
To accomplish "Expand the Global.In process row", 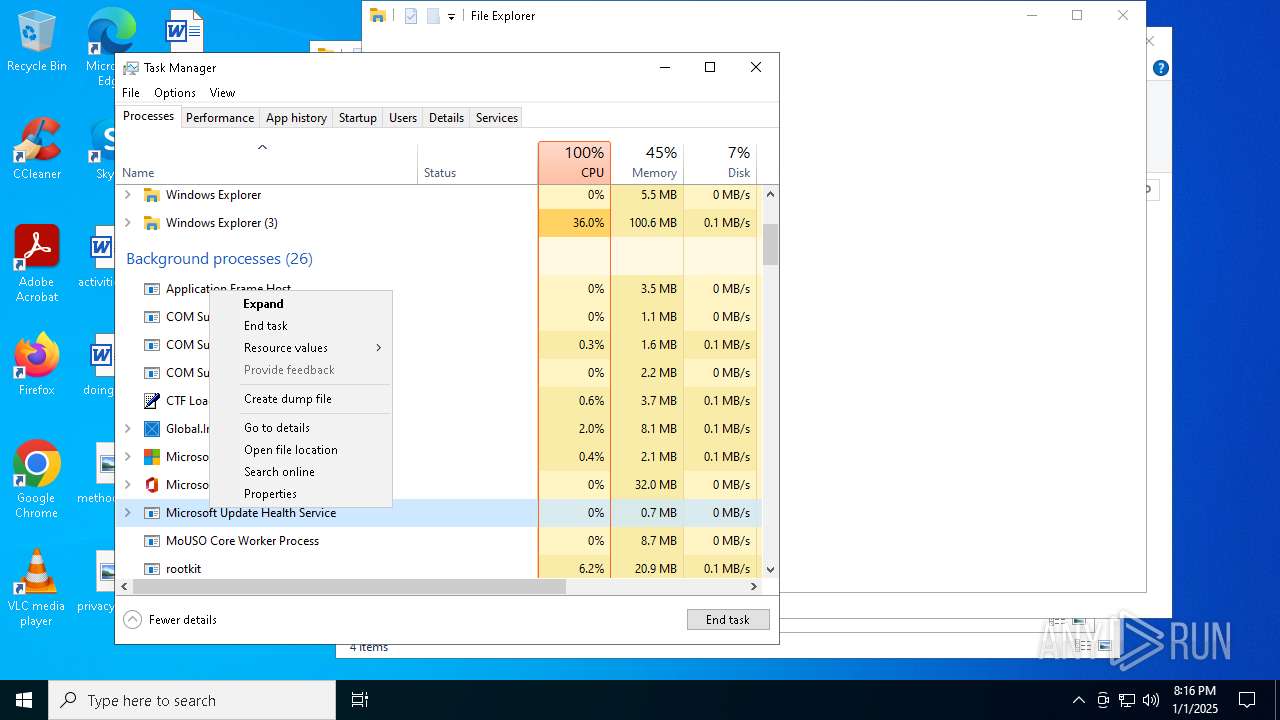I will click(127, 429).
